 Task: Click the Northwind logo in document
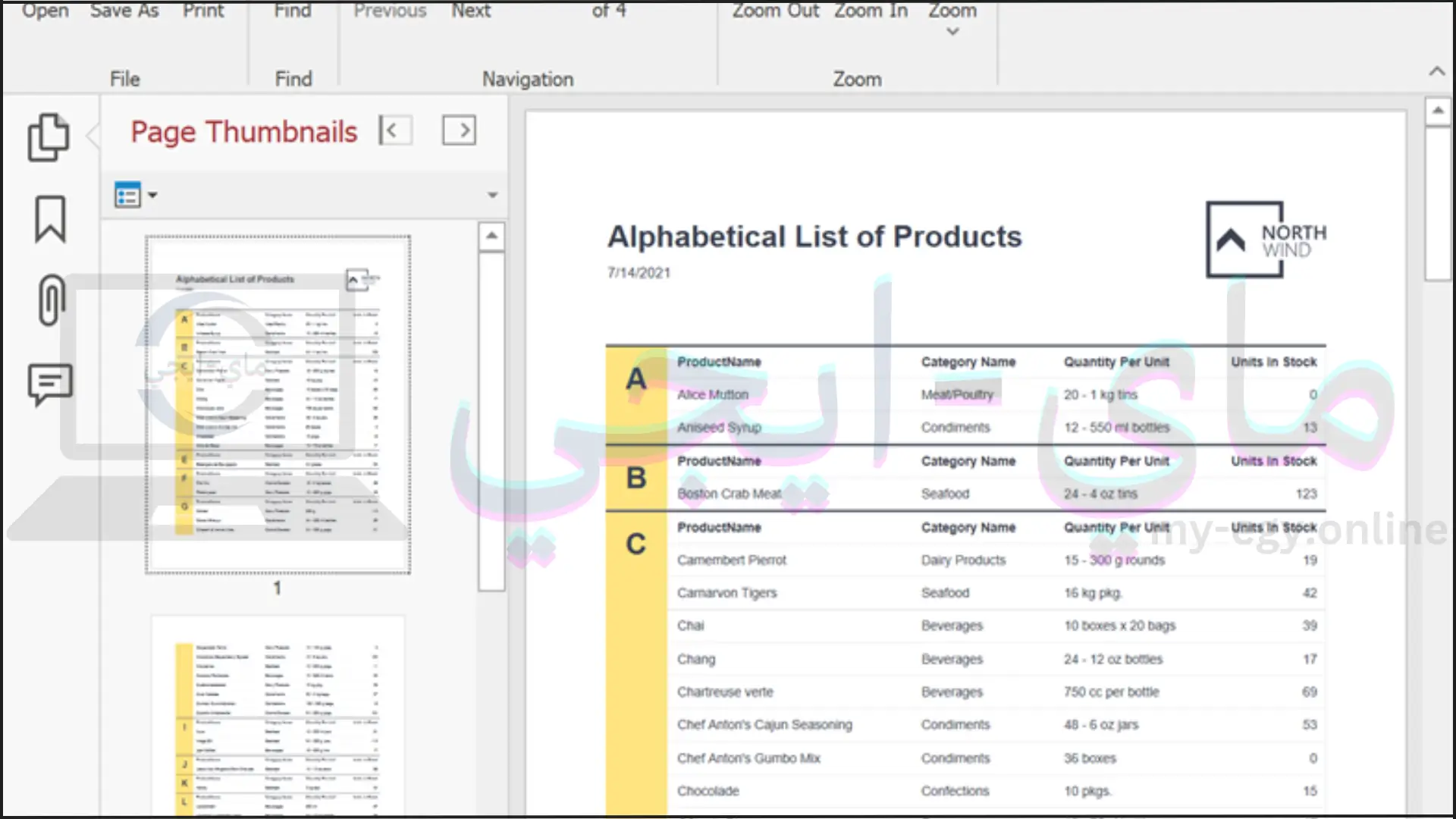pos(1266,240)
